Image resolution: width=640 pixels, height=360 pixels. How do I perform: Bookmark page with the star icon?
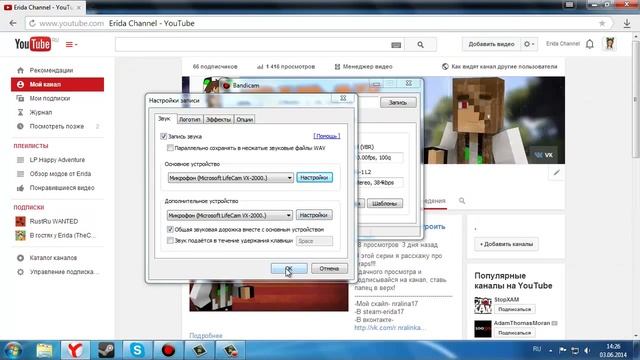(602, 23)
